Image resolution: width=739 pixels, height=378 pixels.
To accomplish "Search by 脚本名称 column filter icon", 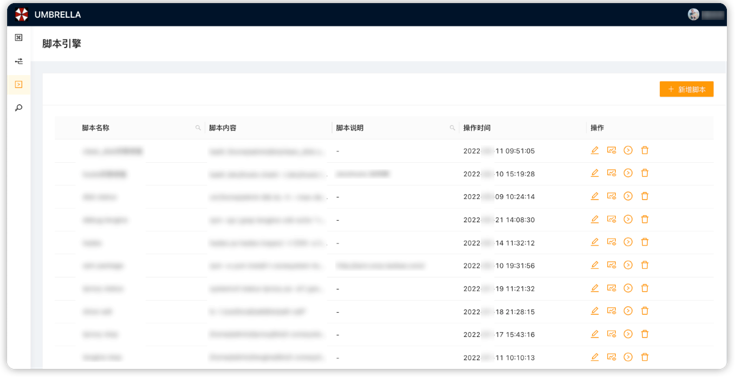I will [198, 128].
